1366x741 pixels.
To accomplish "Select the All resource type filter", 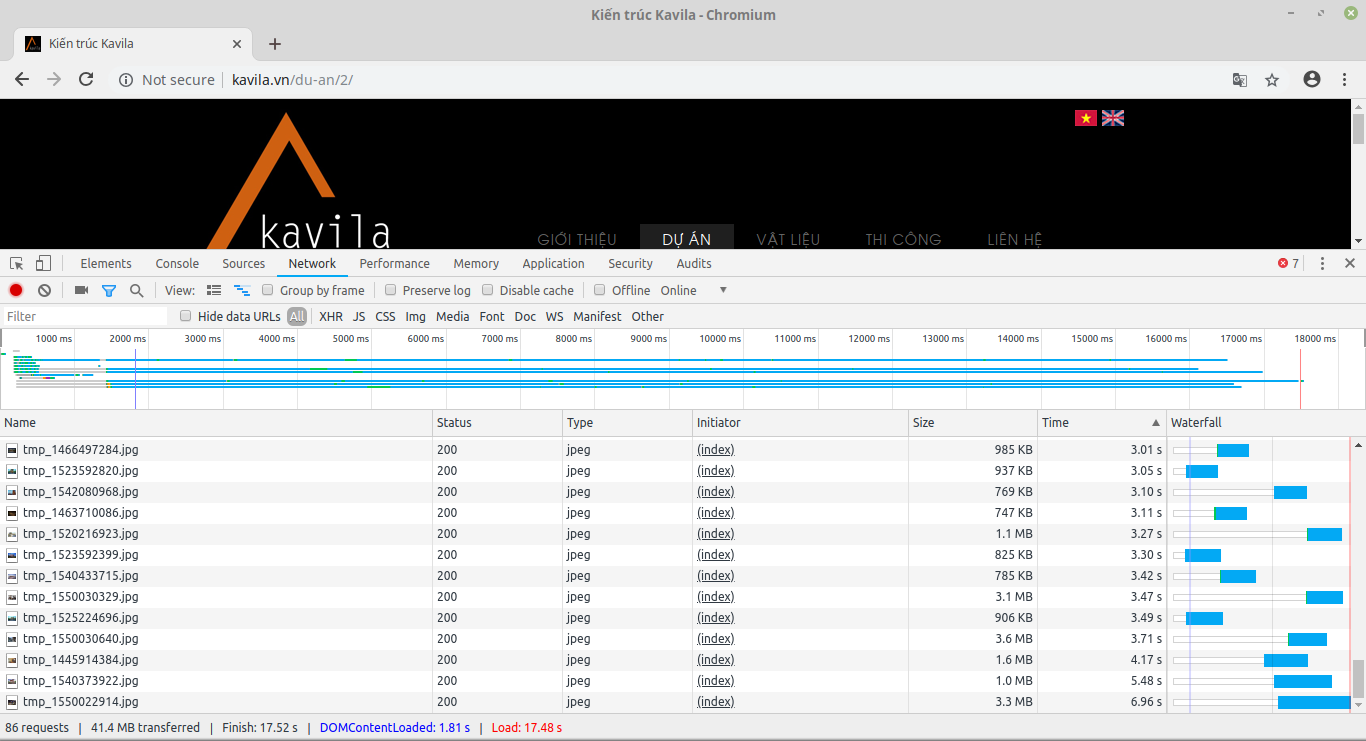I will tap(297, 316).
